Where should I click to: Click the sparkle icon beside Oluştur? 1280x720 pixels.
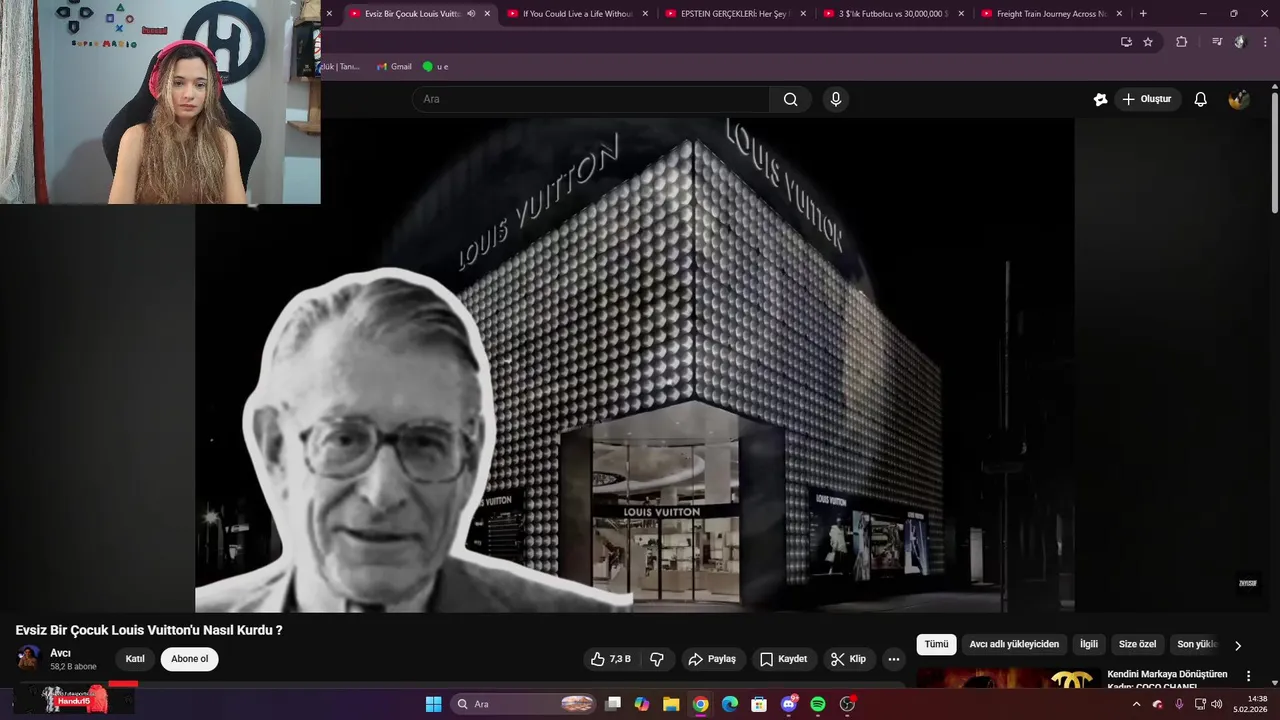point(1101,99)
